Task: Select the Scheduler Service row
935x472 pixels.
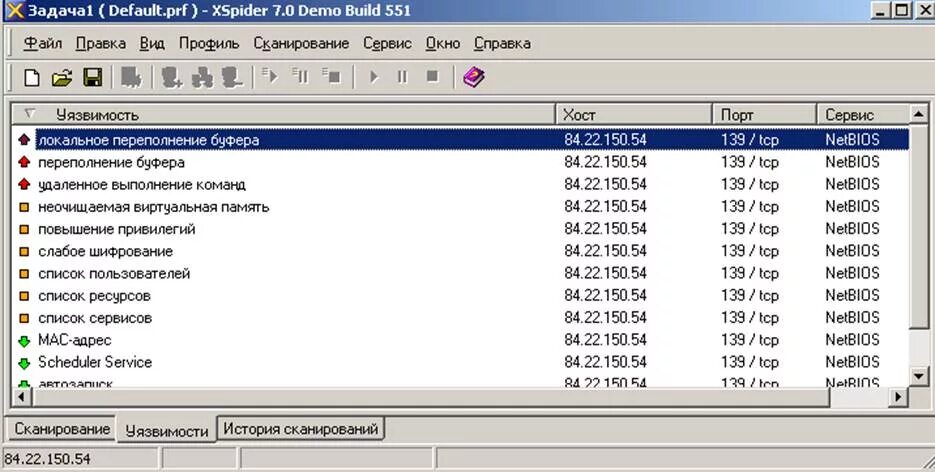Action: [461, 362]
